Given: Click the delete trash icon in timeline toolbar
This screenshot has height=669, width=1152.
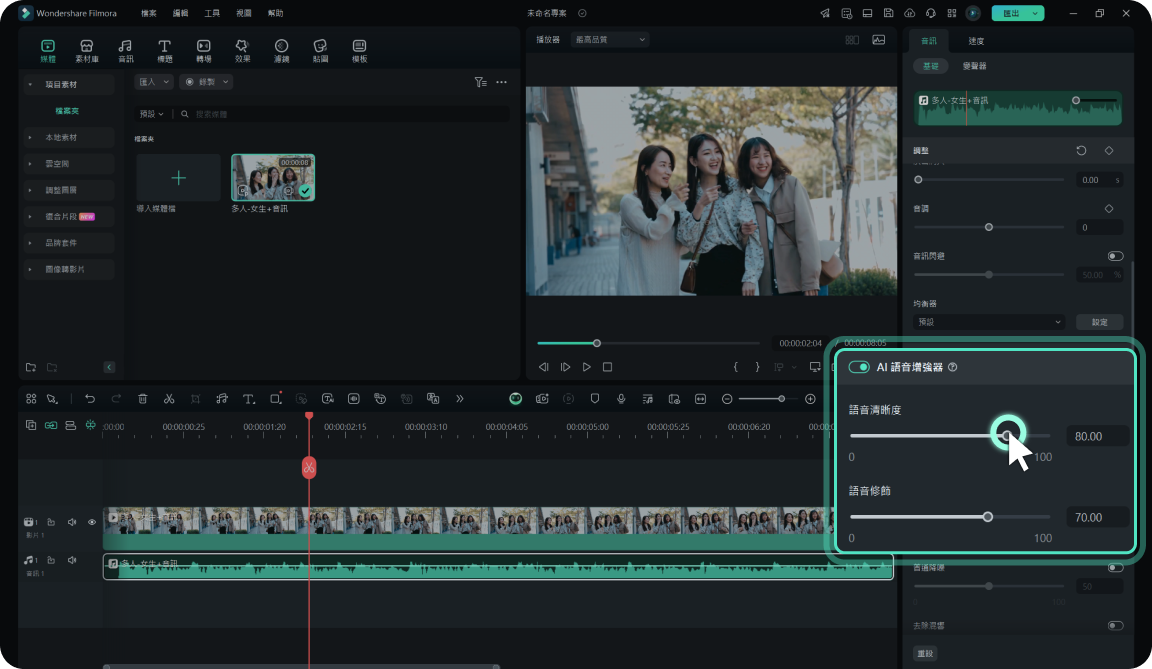Looking at the screenshot, I should click(x=143, y=399).
